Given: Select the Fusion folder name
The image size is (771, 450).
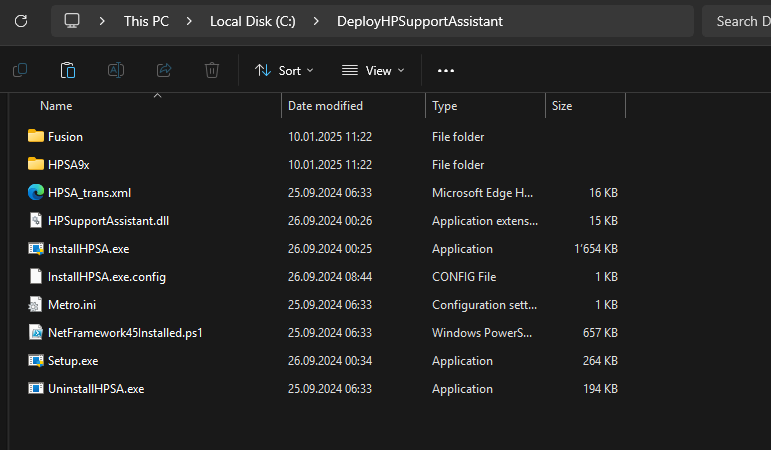Looking at the screenshot, I should pos(65,137).
